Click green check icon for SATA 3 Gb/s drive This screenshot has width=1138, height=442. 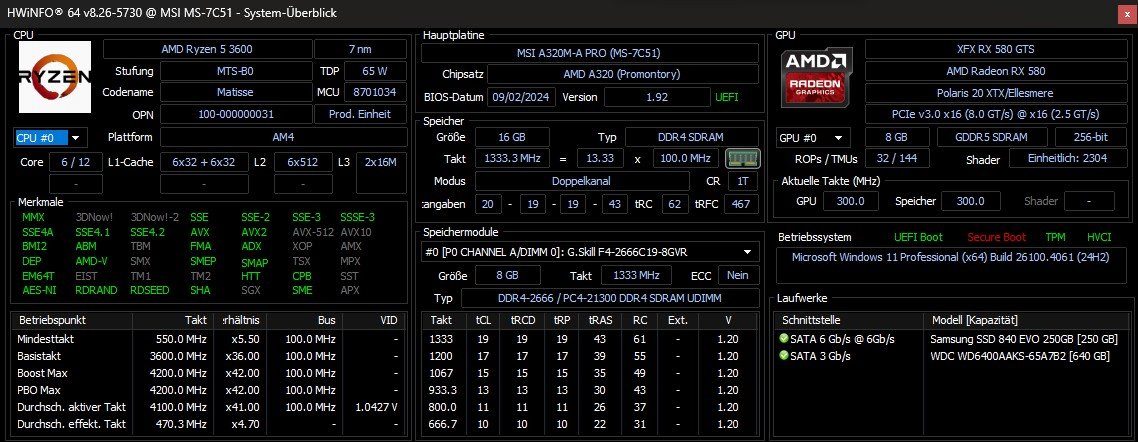coord(783,356)
